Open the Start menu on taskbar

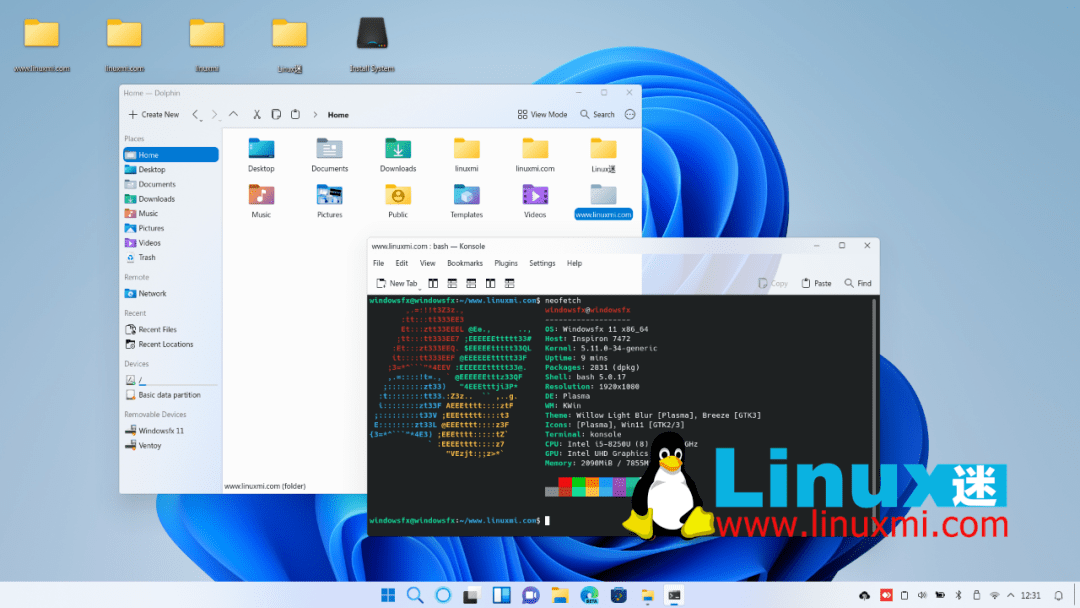pyautogui.click(x=388, y=595)
